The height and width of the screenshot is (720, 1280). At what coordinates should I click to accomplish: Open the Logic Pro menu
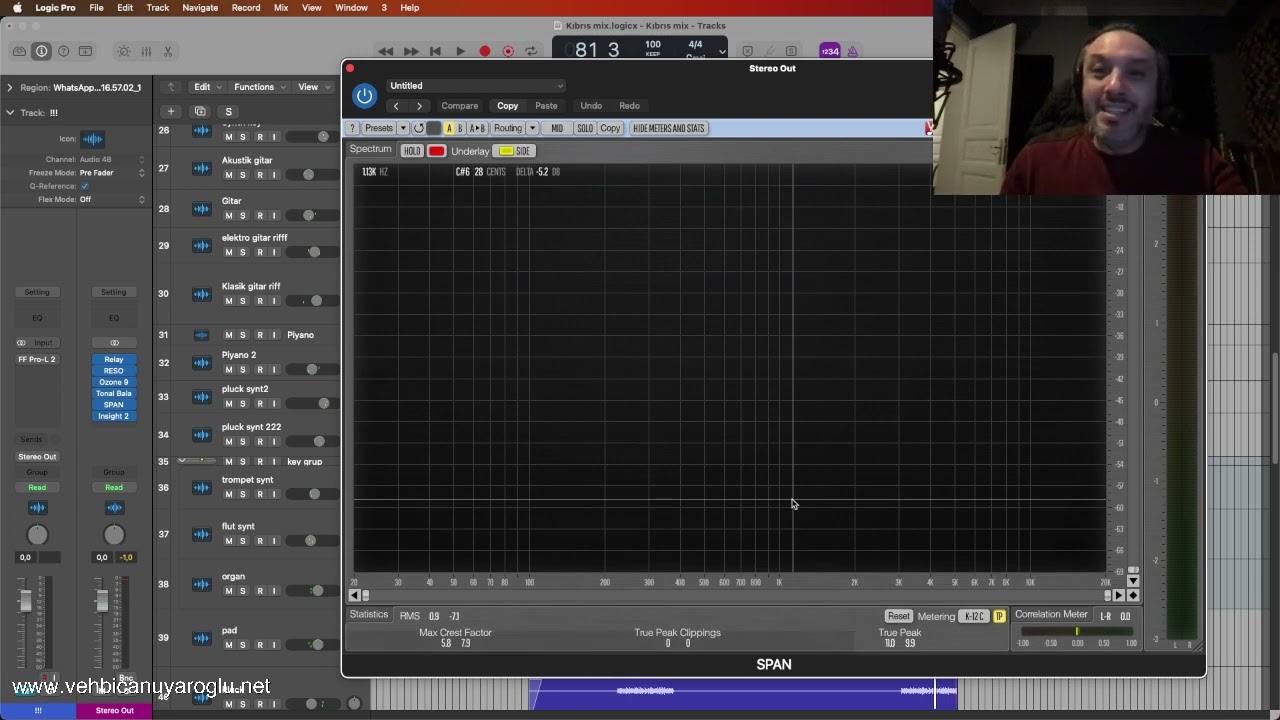coord(55,7)
